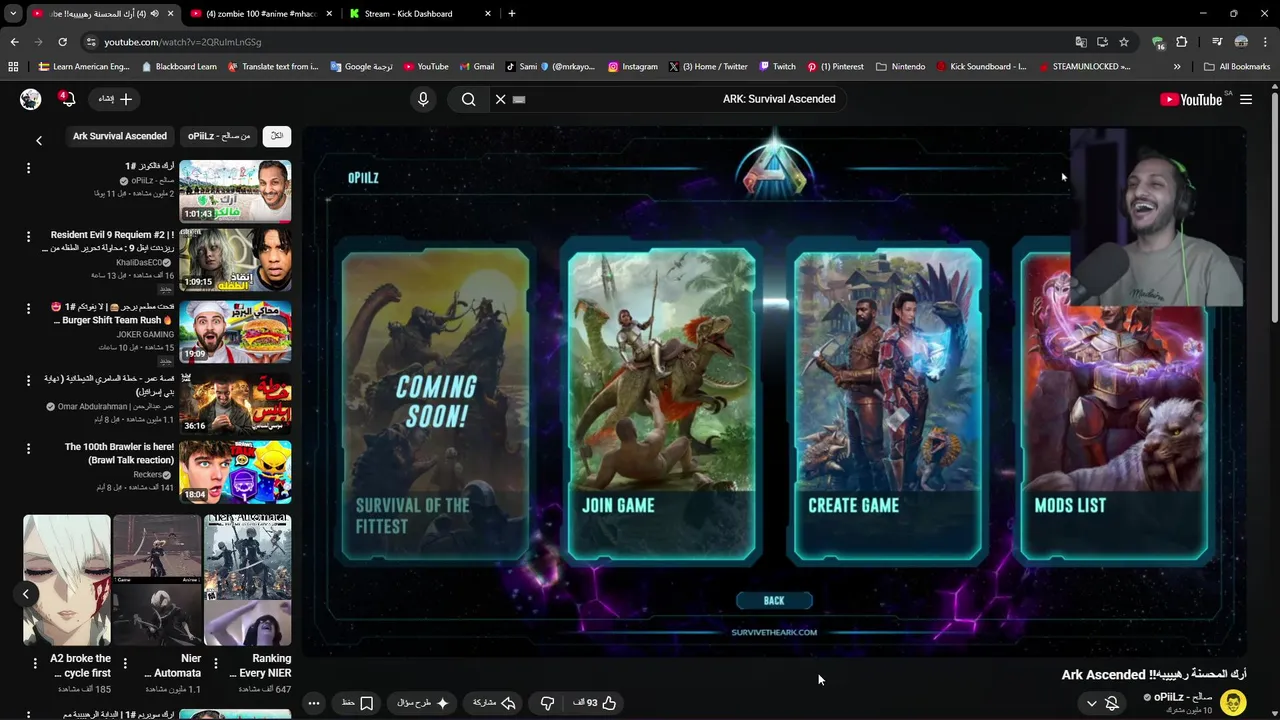Open options for 100th Brawler video
The height and width of the screenshot is (720, 1280).
point(28,450)
